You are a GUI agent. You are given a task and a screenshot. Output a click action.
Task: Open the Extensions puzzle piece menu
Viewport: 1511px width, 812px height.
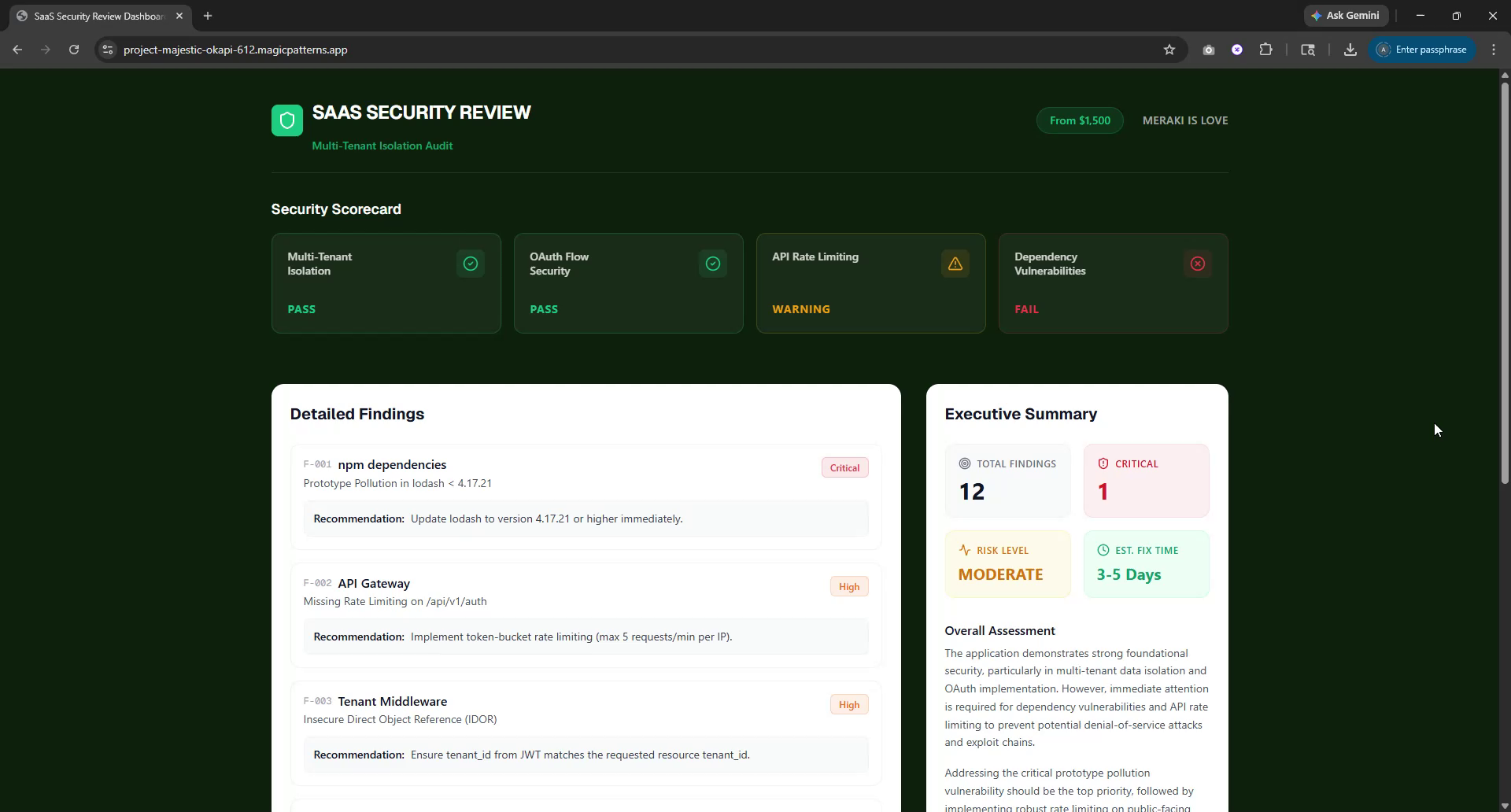[1265, 50]
